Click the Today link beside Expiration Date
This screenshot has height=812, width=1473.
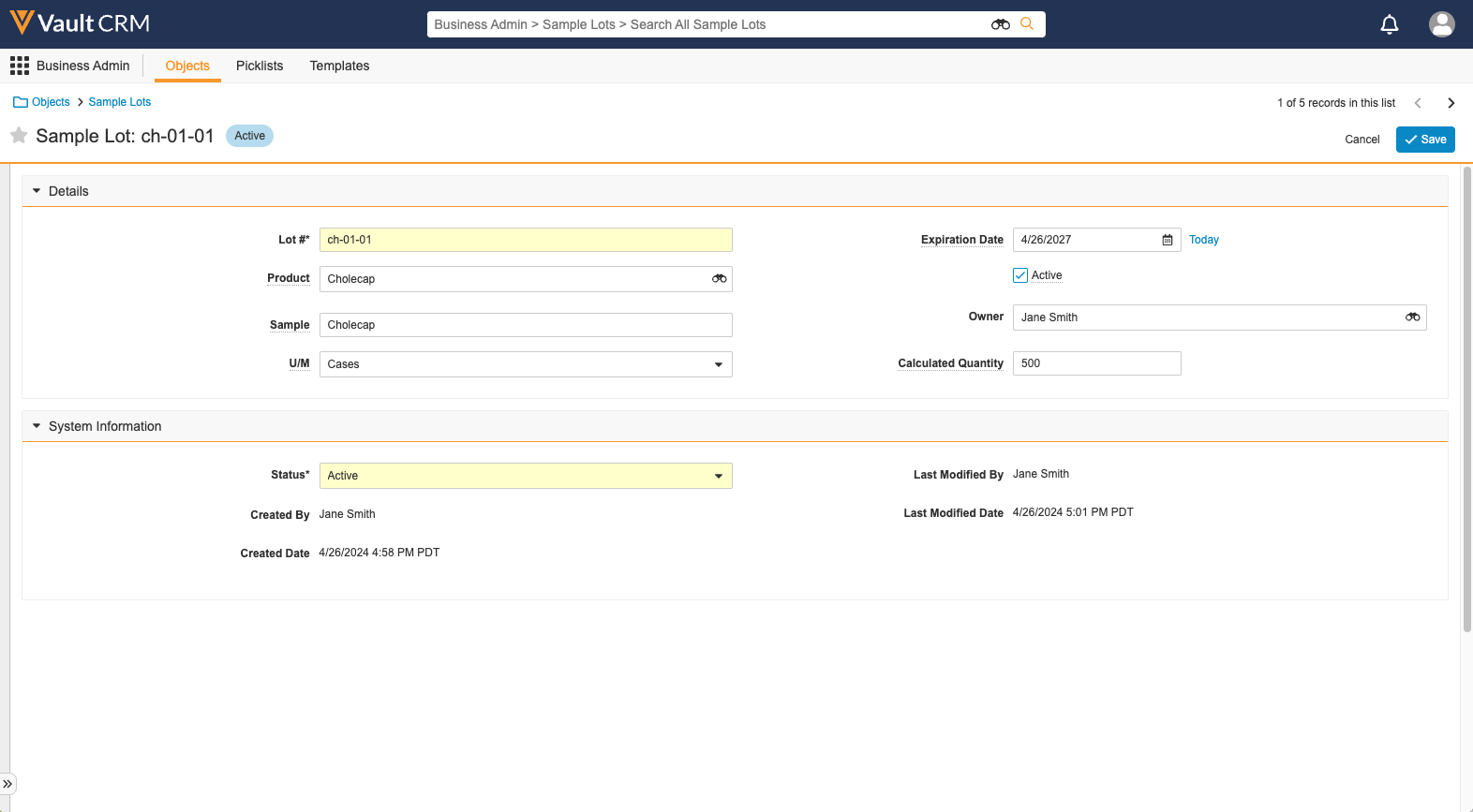1203,240
